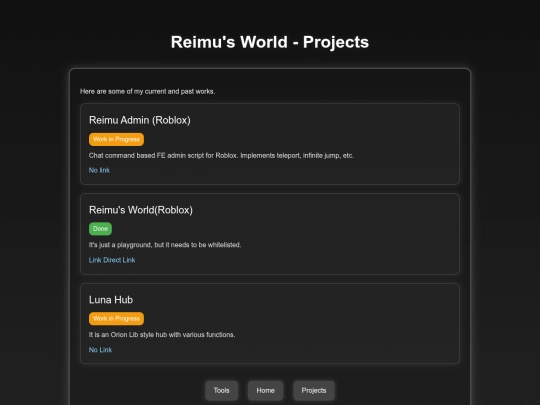Click the Work in Progress badge on Reimu Admin

[x=116, y=139]
